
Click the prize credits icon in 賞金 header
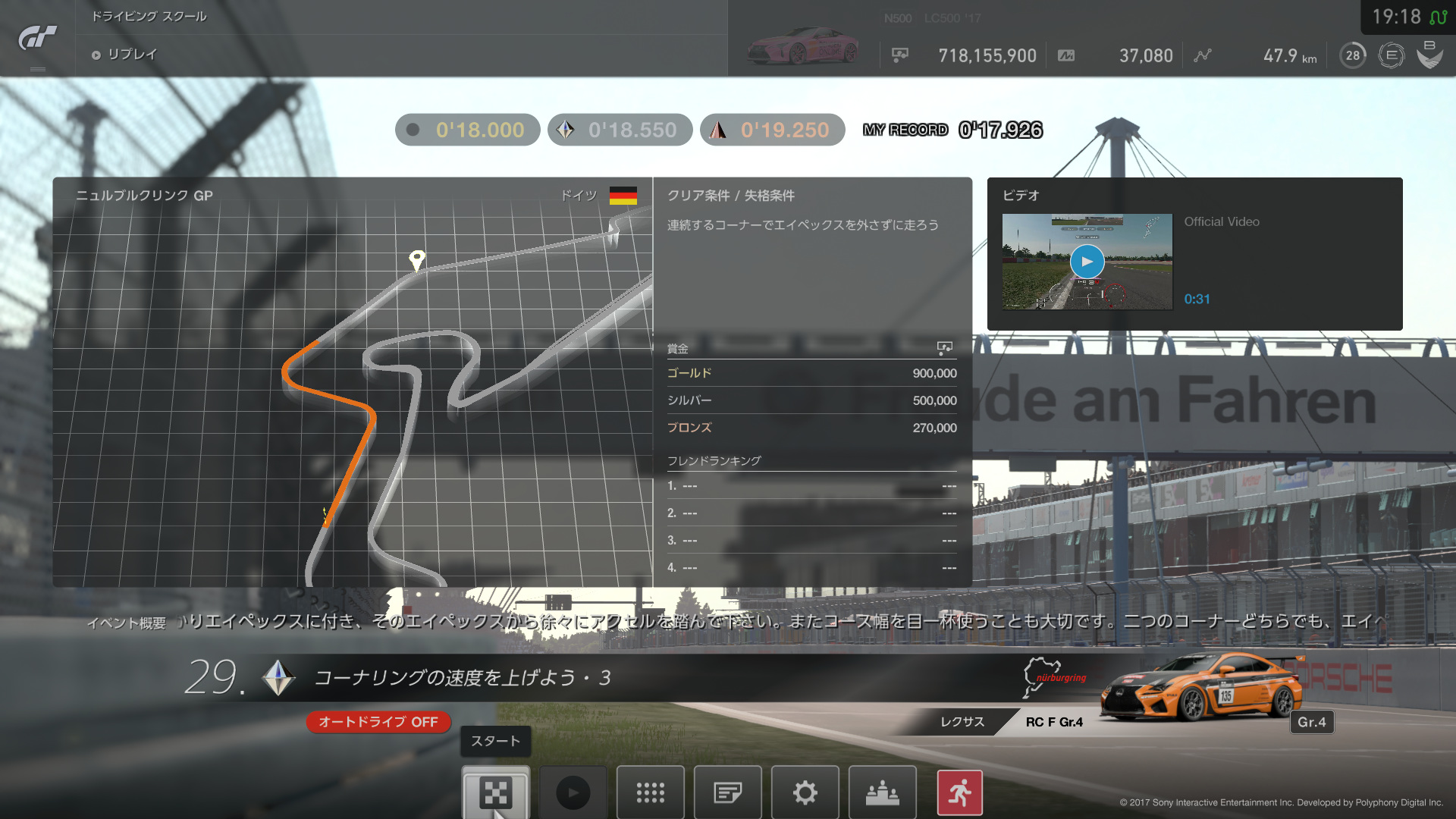coord(945,348)
